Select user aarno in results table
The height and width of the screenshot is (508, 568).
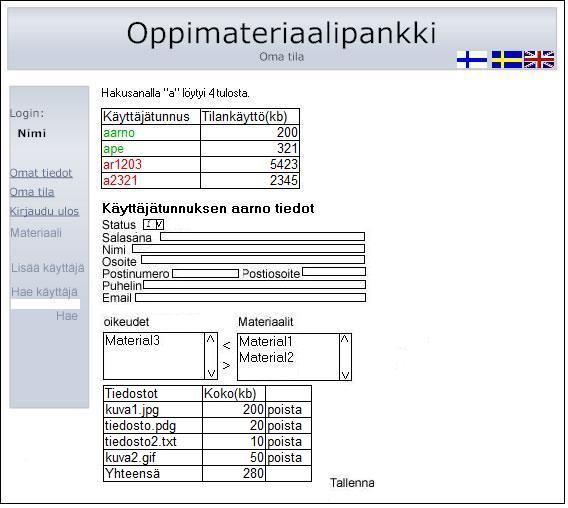pyautogui.click(x=119, y=133)
